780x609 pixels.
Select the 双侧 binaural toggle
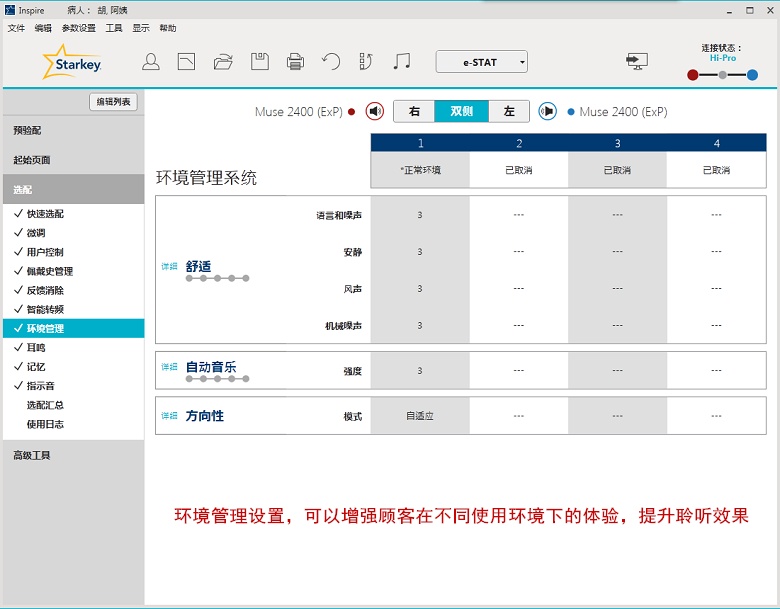[x=461, y=111]
